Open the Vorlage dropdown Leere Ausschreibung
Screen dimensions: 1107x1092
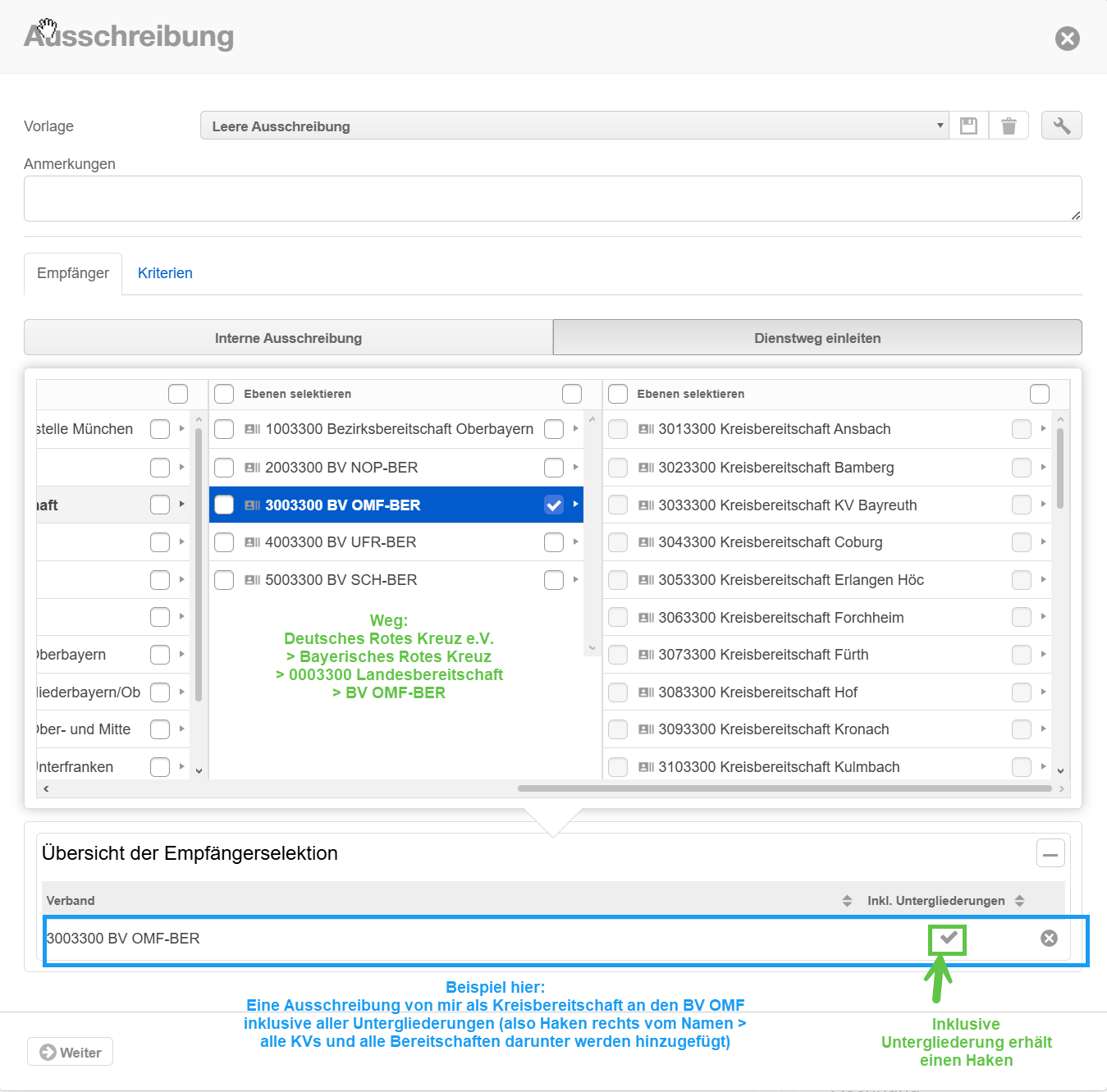click(574, 126)
